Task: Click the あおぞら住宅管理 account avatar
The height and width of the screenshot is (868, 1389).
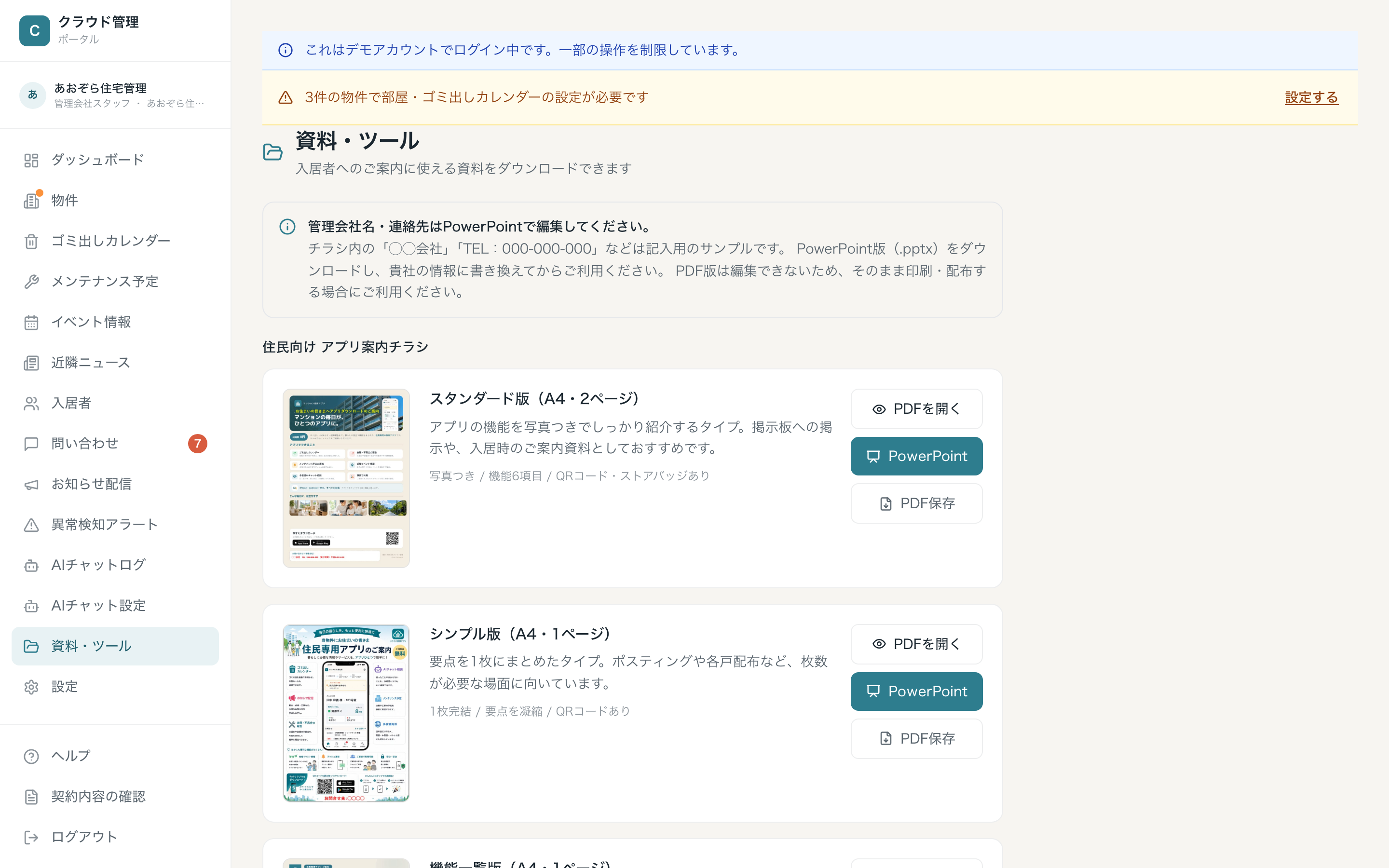Action: point(33,95)
